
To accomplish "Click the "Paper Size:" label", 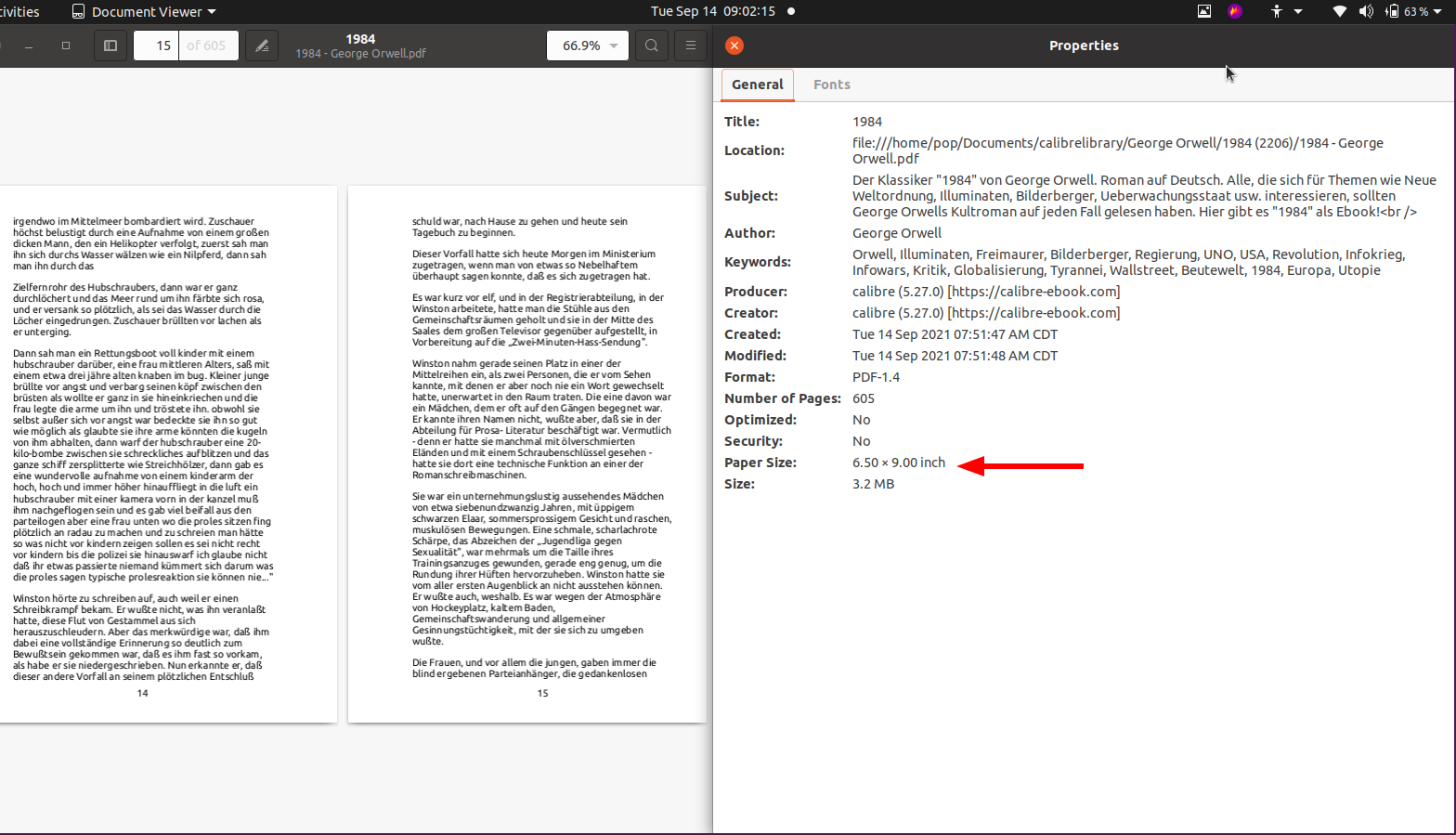I will point(760,463).
